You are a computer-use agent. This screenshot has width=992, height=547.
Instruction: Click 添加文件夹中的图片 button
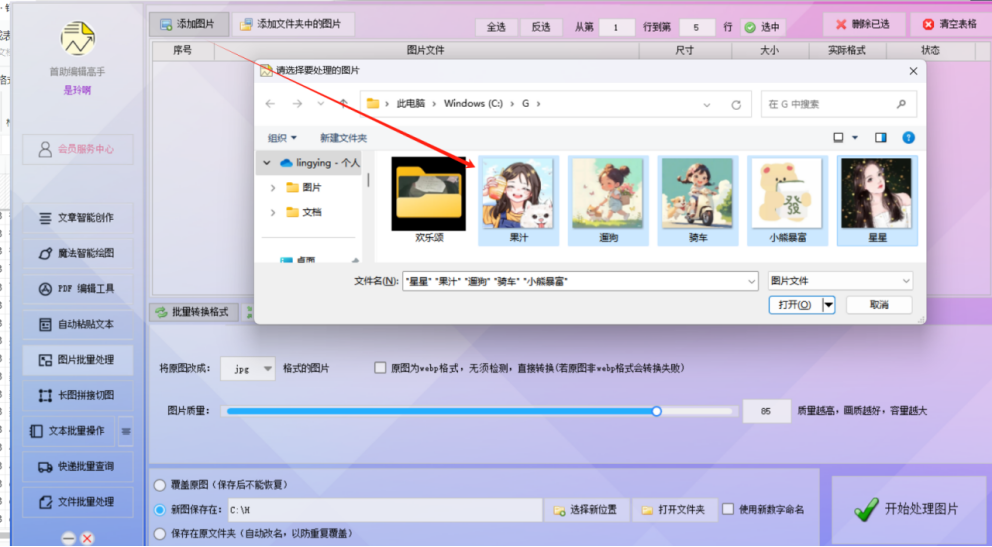292,24
